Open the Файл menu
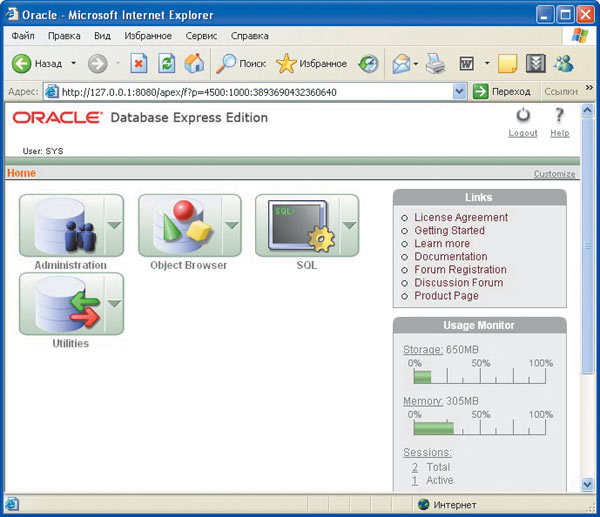The image size is (600, 517). (x=23, y=36)
